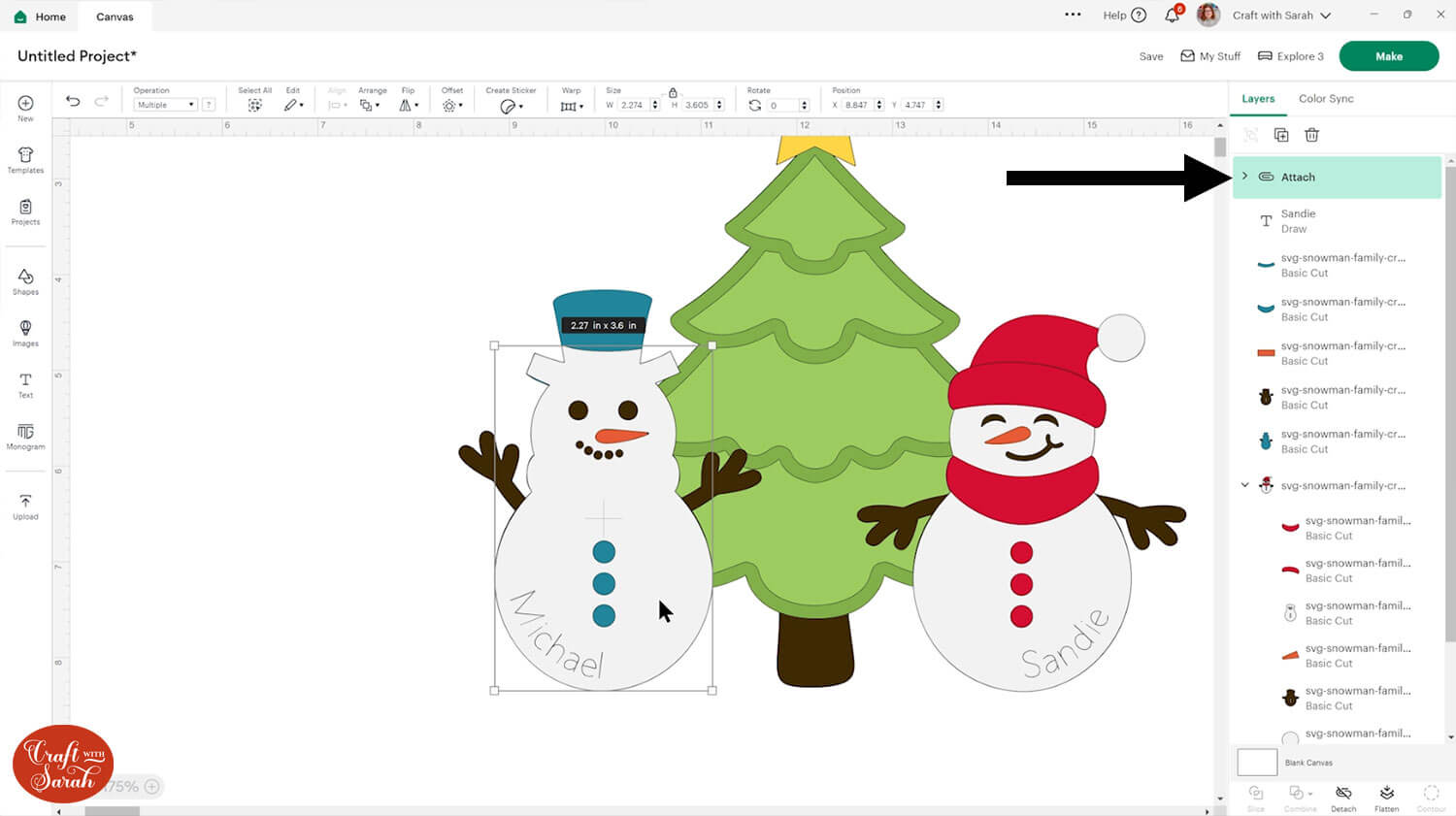Image resolution: width=1456 pixels, height=816 pixels.
Task: Open the Images library
Action: [x=25, y=333]
